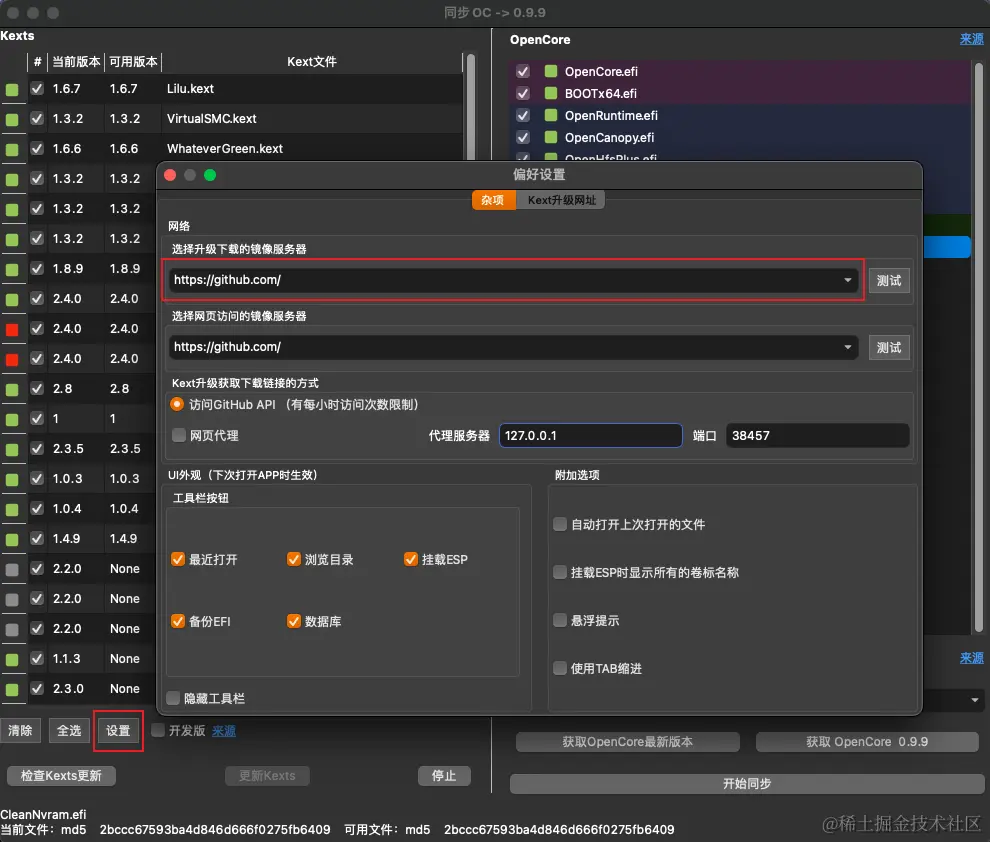Viewport: 990px width, 842px height.
Task: Enable 自动打开上次打开的文件 option
Action: 560,524
